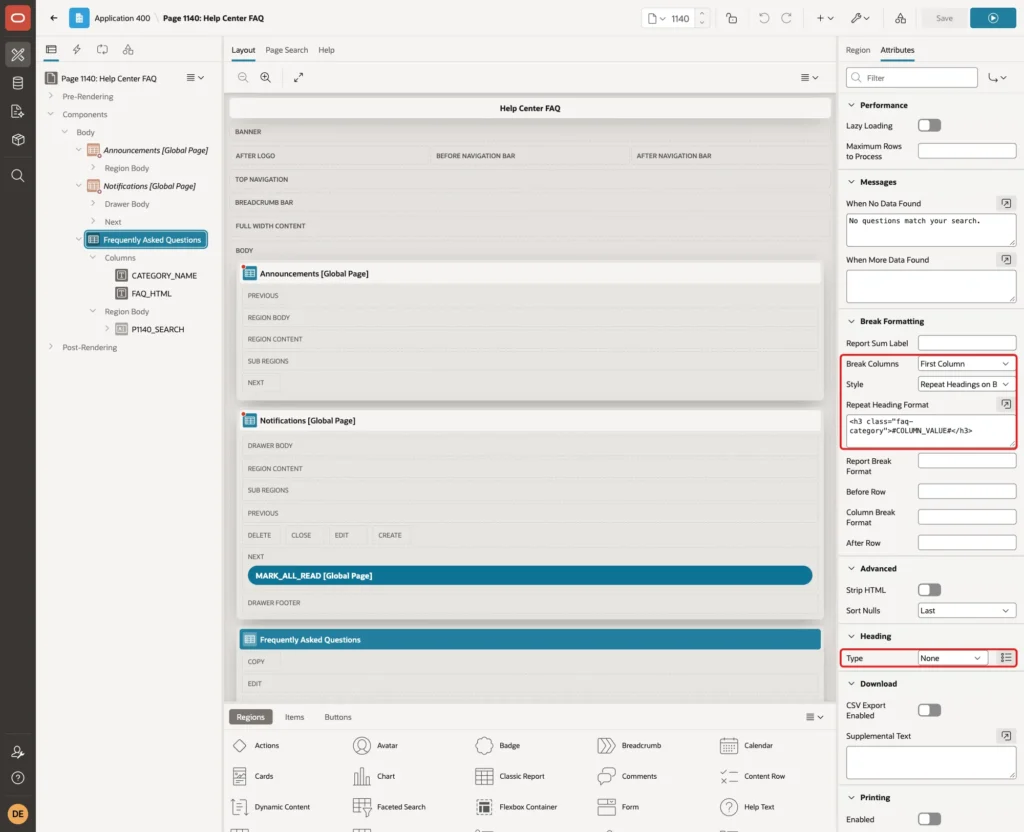This screenshot has height=832, width=1024.
Task: Expand the layout to full screen
Action: (x=298, y=77)
